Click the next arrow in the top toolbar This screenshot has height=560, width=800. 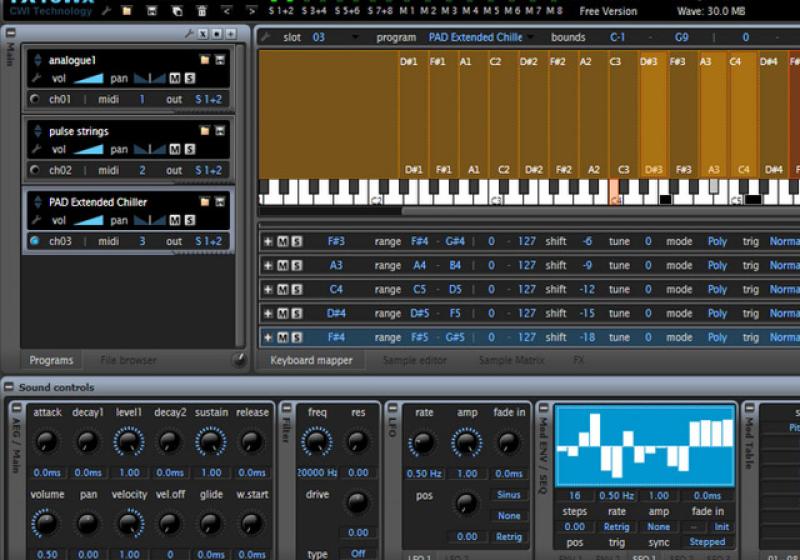[x=251, y=11]
